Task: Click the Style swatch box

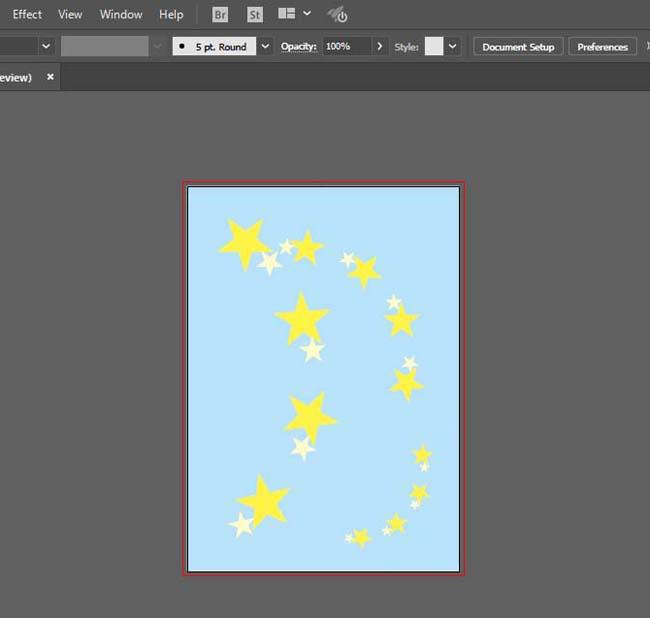Action: pos(434,46)
